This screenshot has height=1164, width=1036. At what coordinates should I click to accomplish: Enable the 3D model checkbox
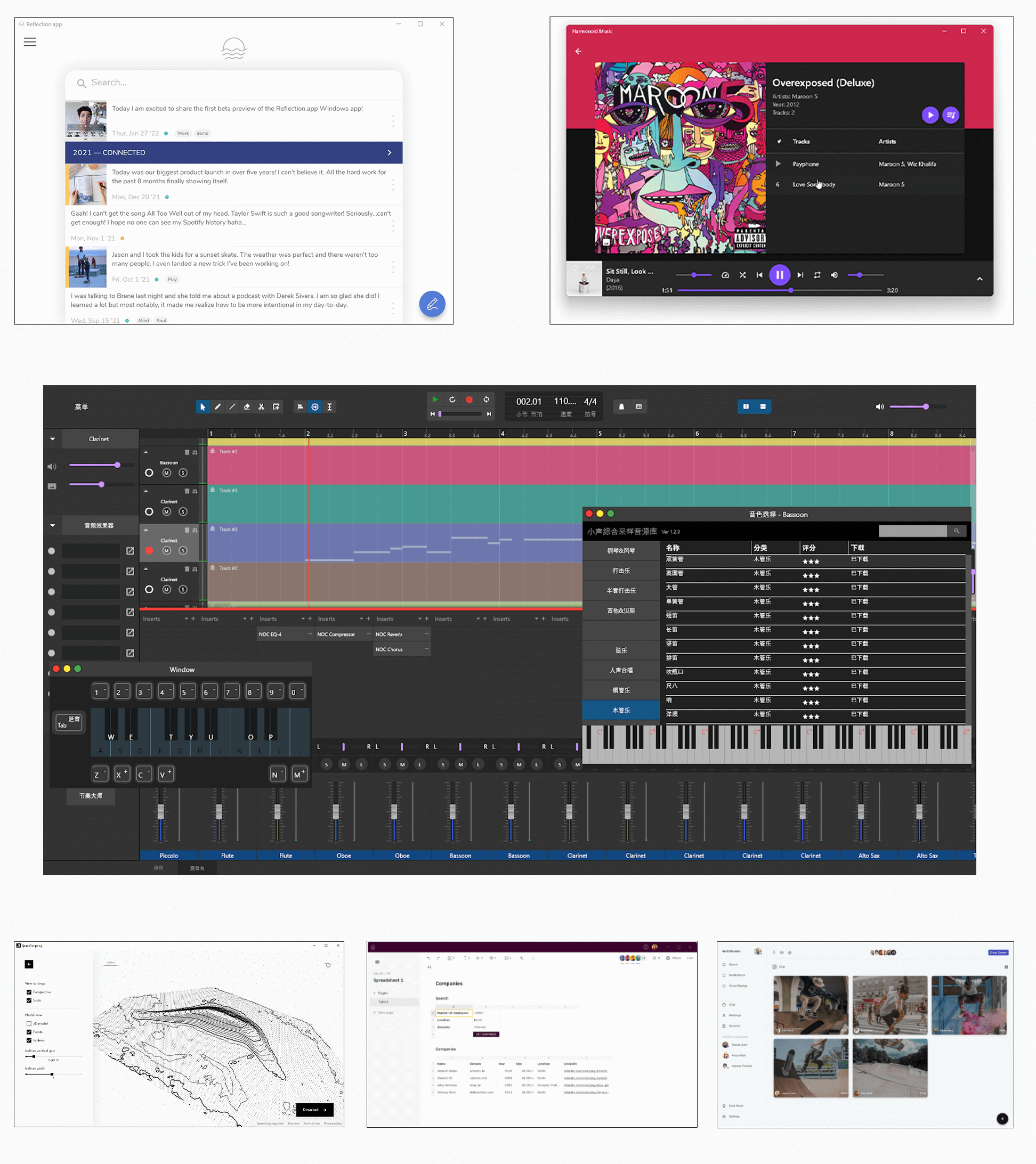pyautogui.click(x=29, y=1023)
